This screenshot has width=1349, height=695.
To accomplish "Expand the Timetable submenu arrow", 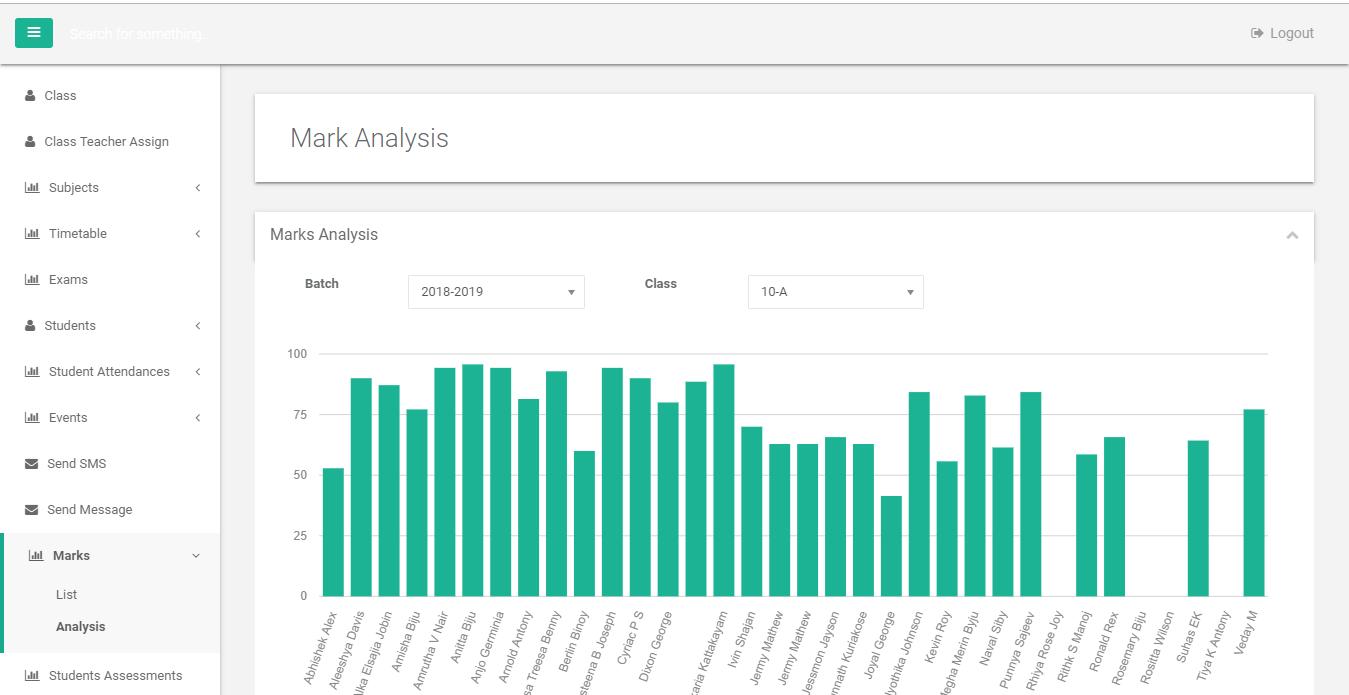I will coord(198,234).
